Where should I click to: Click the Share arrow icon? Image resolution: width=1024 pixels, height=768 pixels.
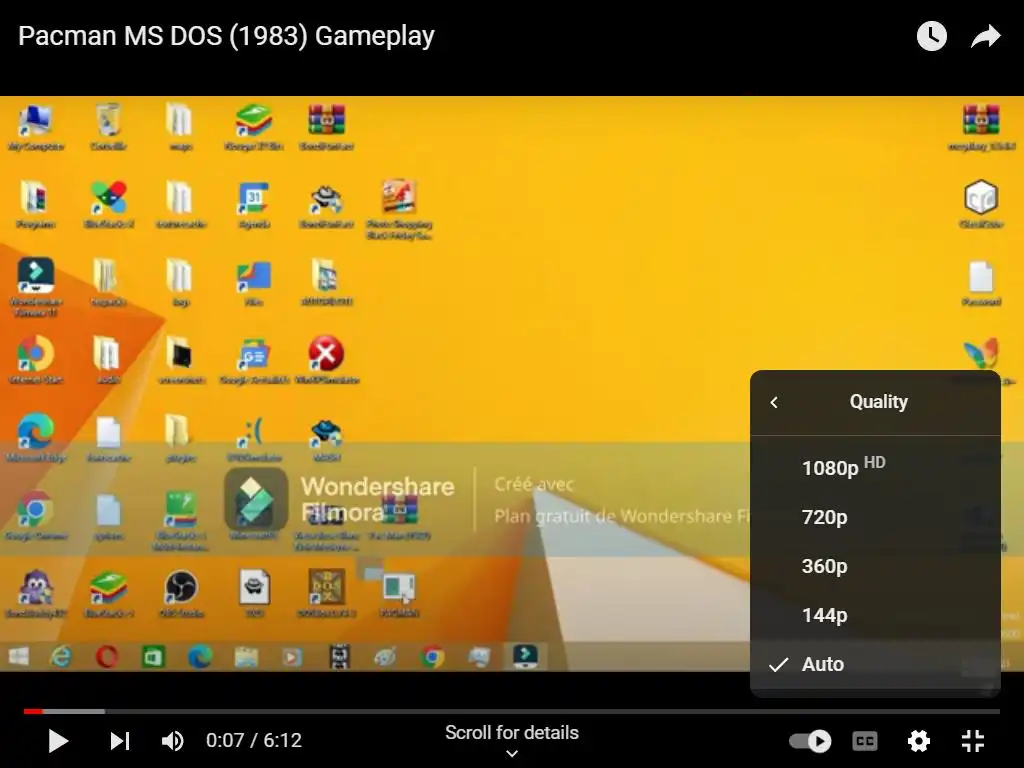985,37
